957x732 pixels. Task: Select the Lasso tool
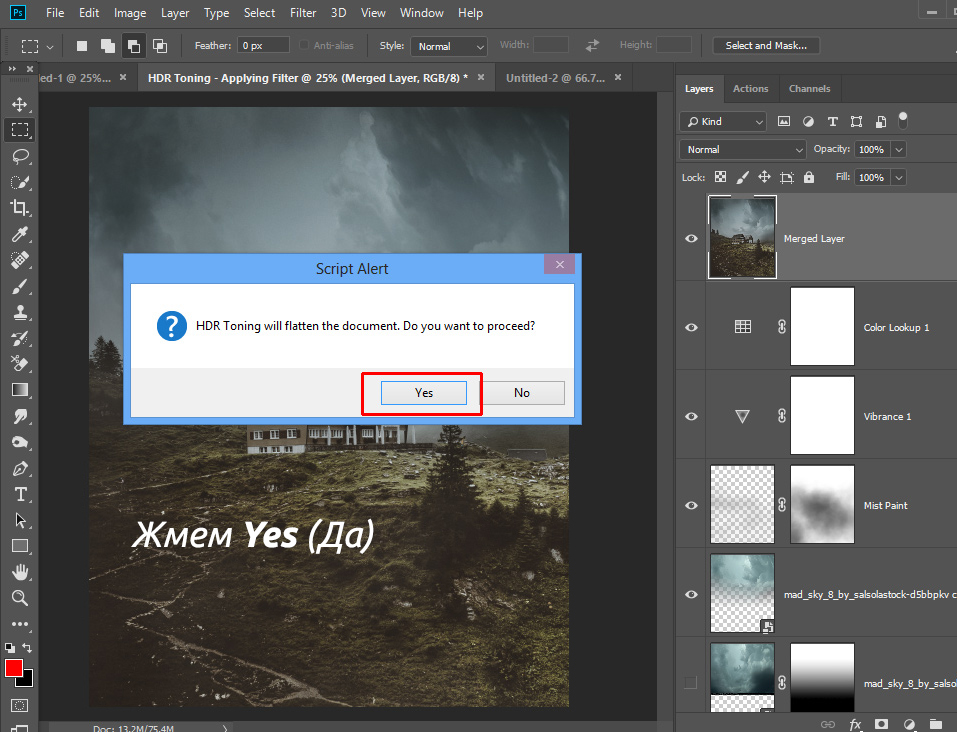(x=20, y=156)
